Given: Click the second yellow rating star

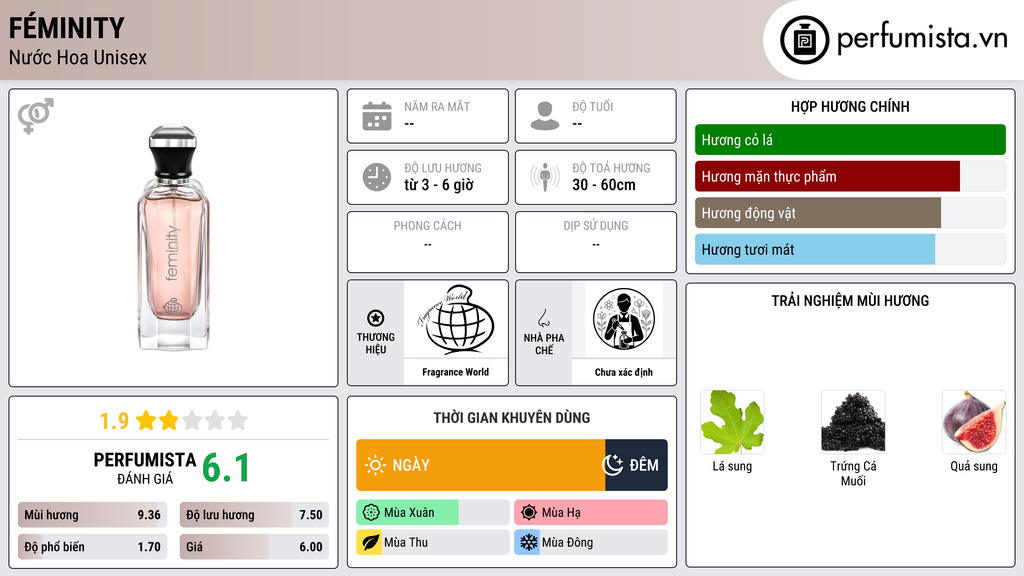Looking at the screenshot, I should pos(168,420).
